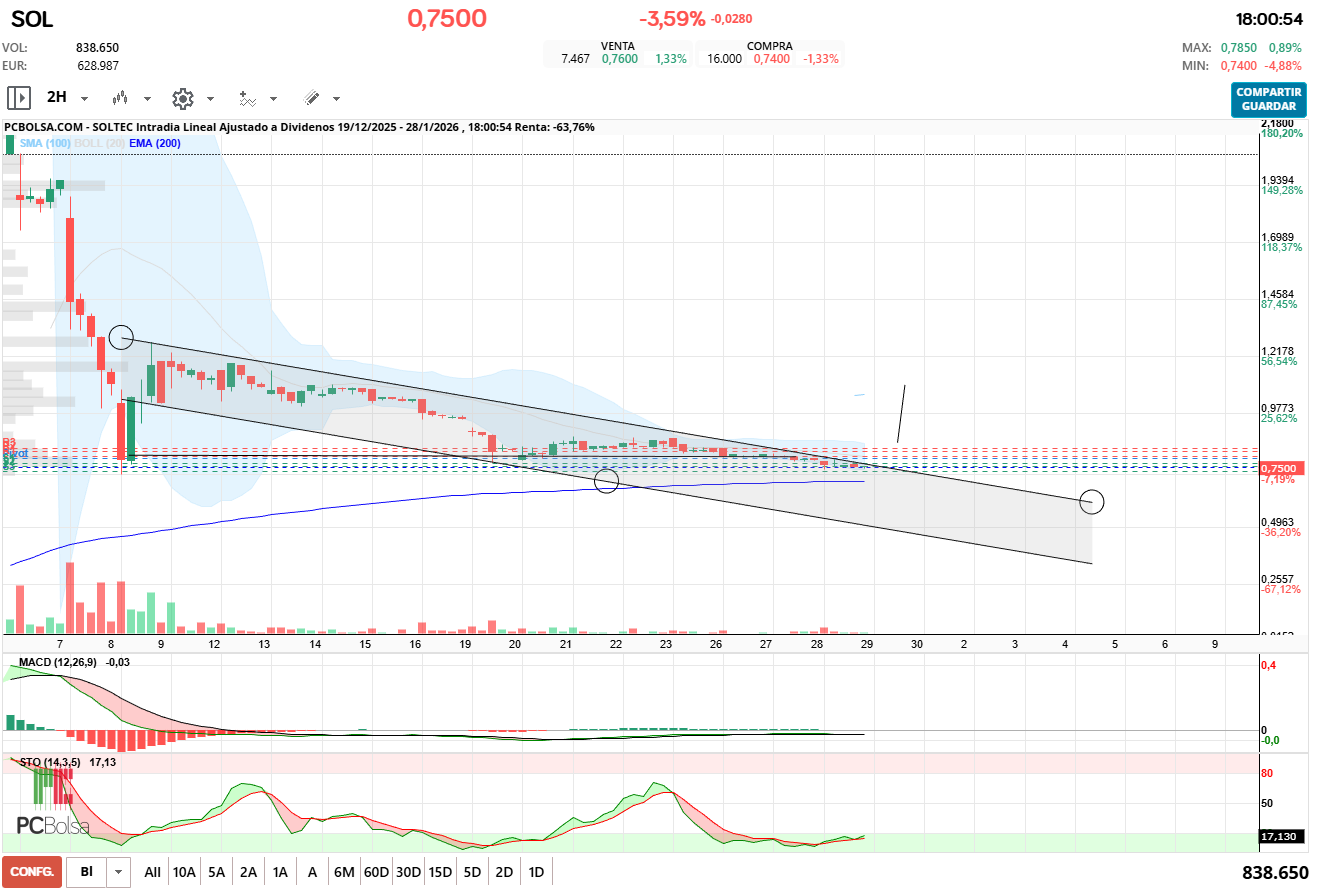Click circle handle at channel's right end
This screenshot has height=893, width=1322.
1092,502
